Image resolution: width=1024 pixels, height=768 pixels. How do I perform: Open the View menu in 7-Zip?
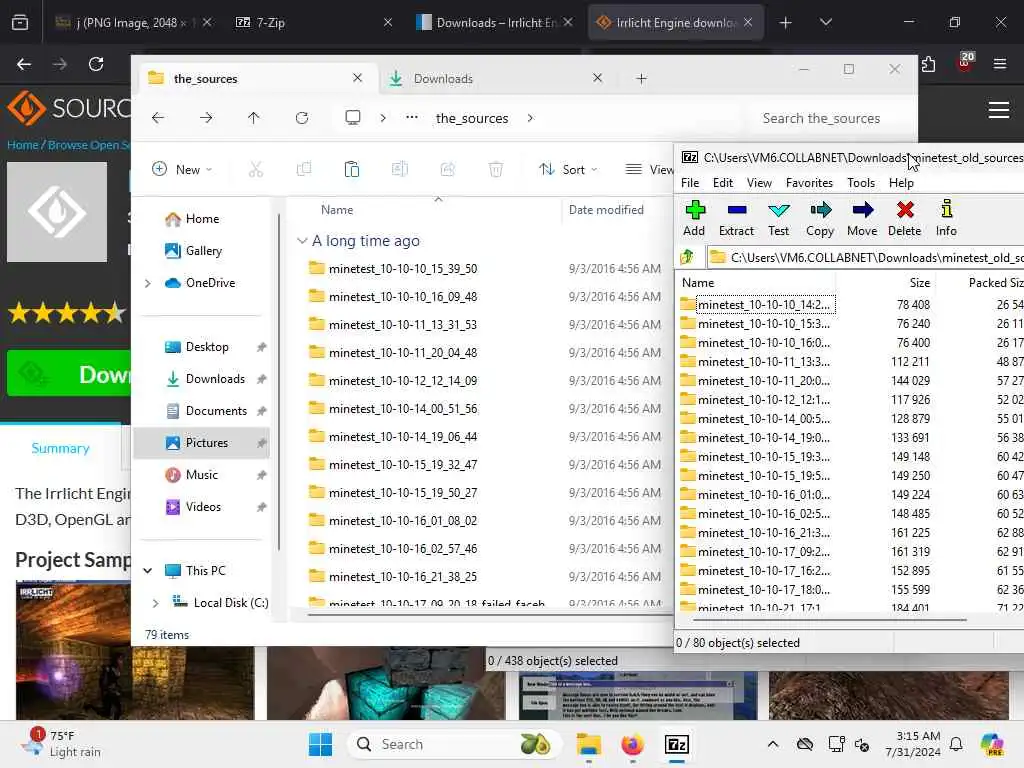point(759,183)
